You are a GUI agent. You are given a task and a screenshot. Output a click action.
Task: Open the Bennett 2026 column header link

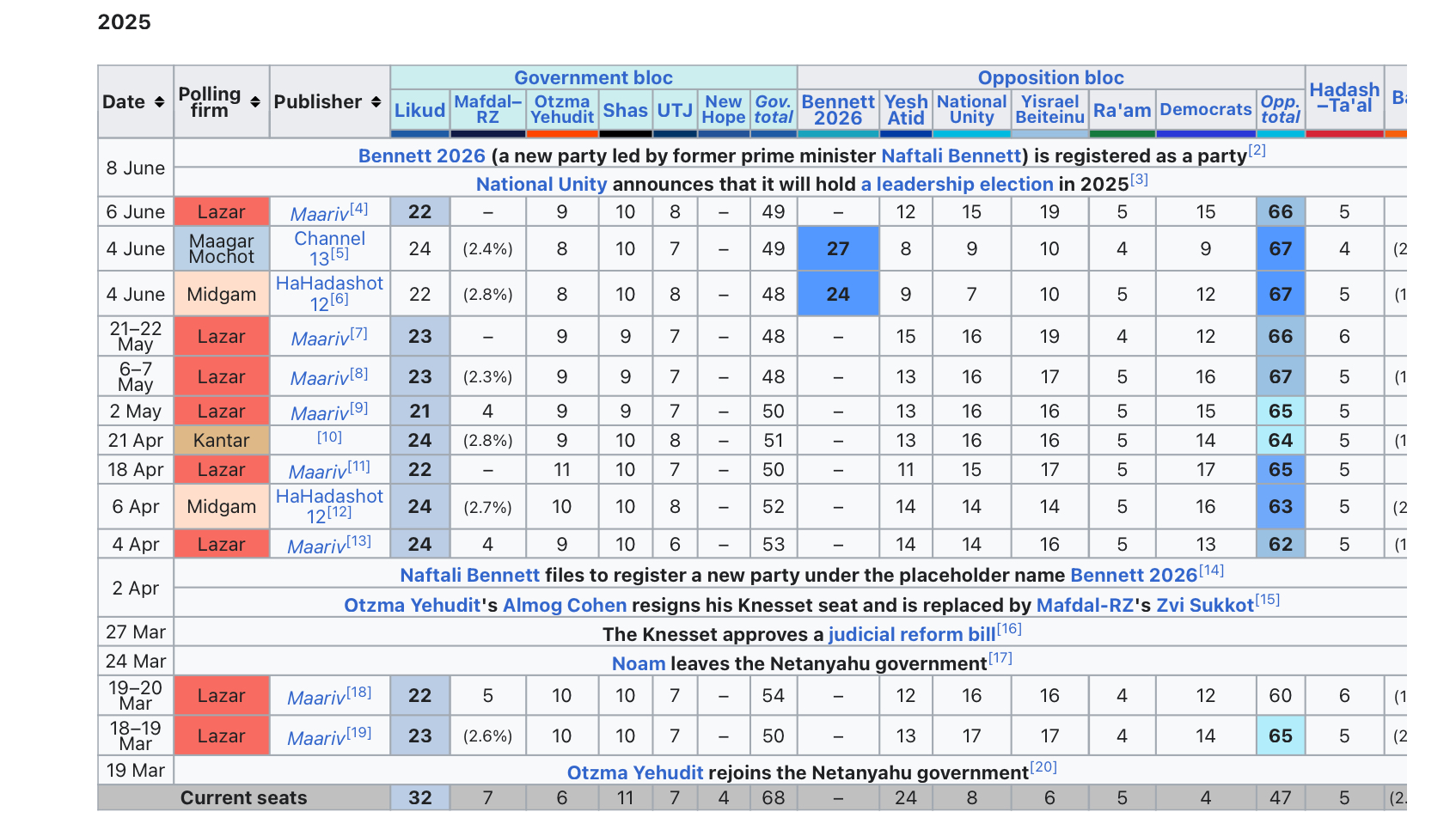838,110
